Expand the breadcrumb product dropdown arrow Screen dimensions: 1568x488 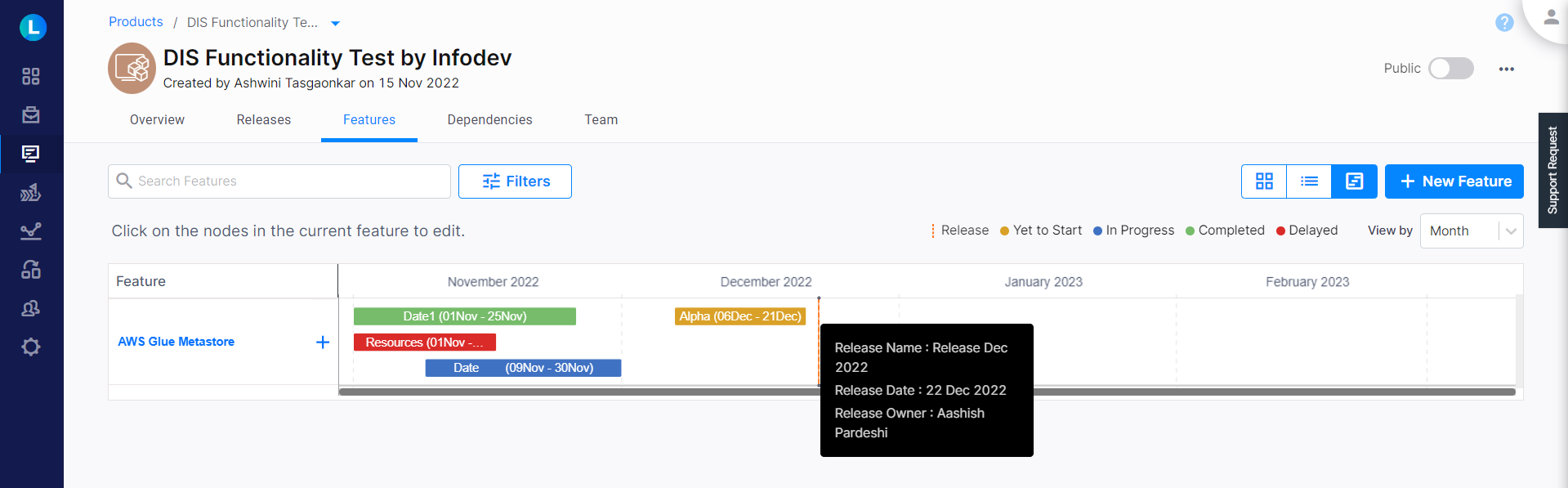335,24
